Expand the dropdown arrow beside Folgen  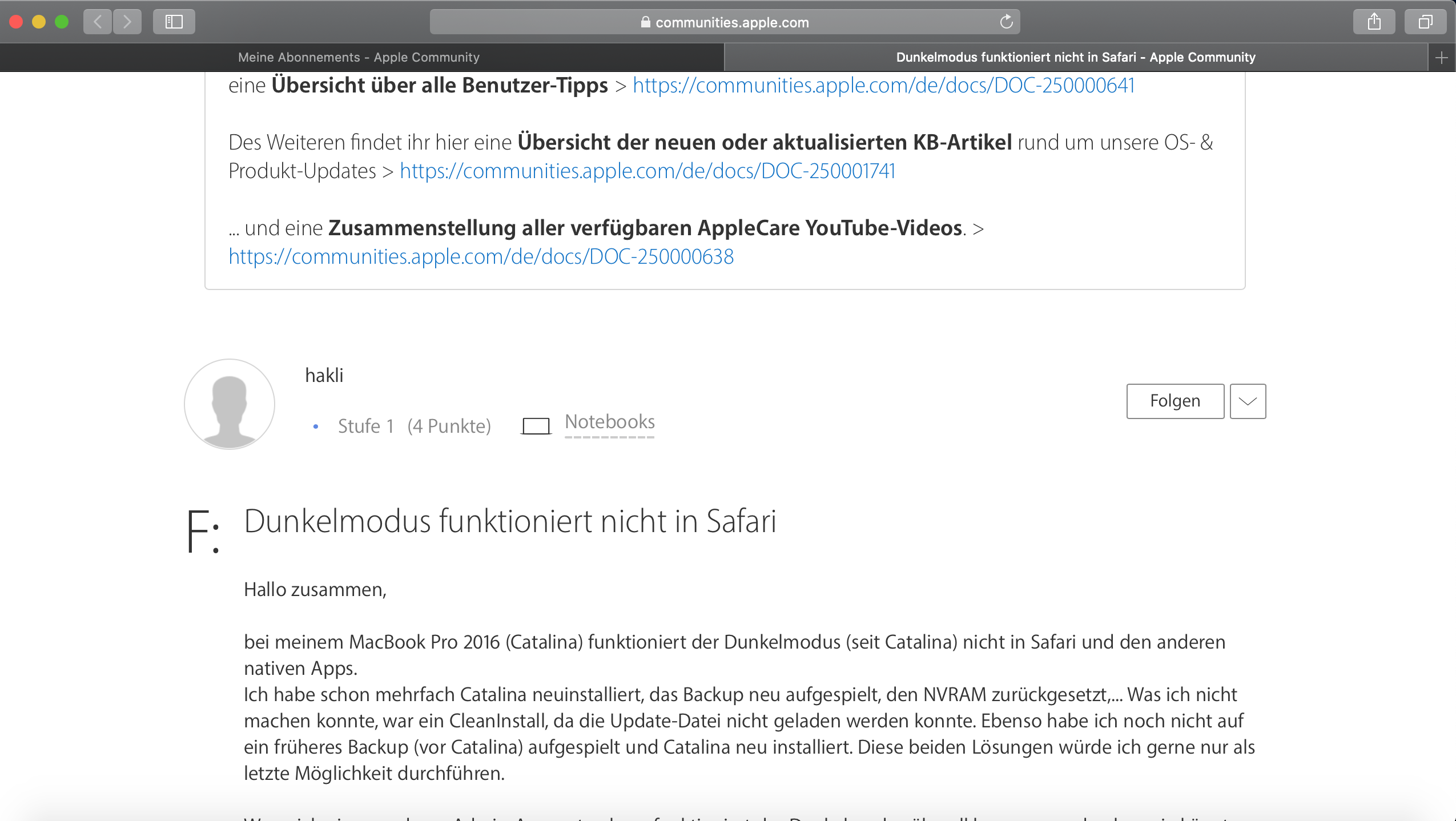(x=1248, y=401)
